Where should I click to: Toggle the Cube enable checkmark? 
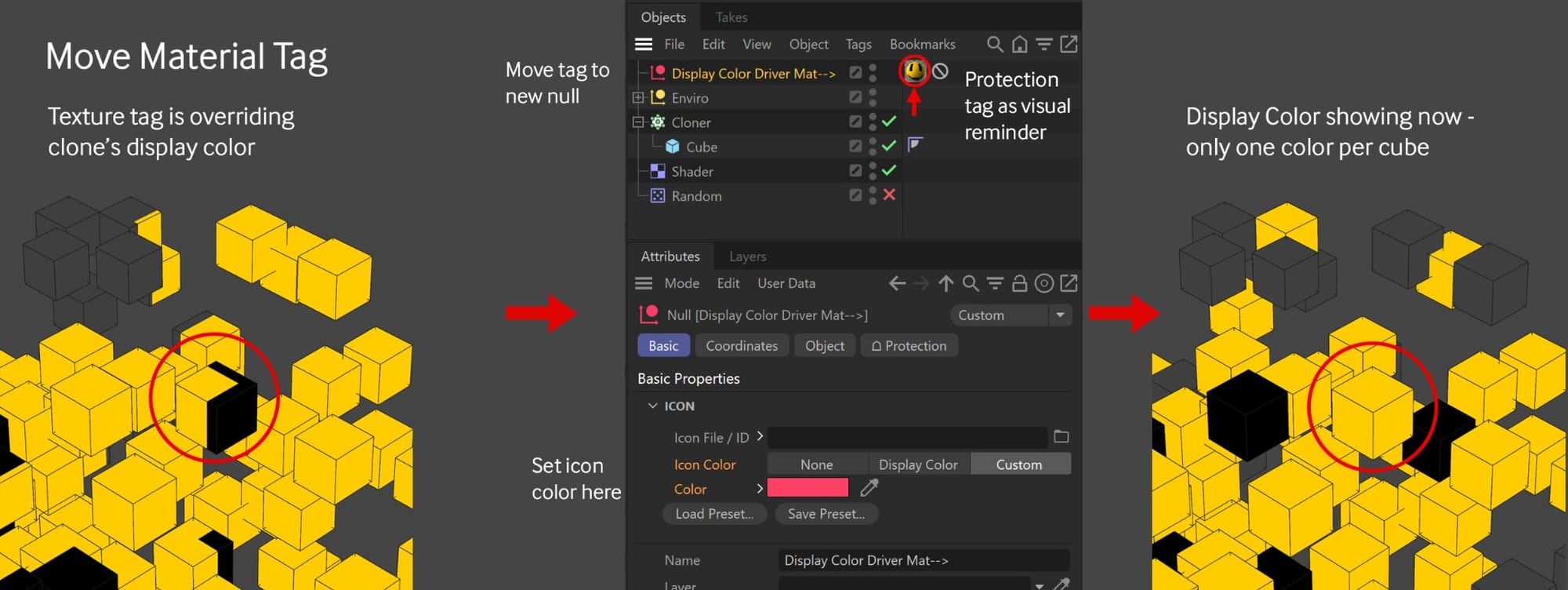coord(889,146)
